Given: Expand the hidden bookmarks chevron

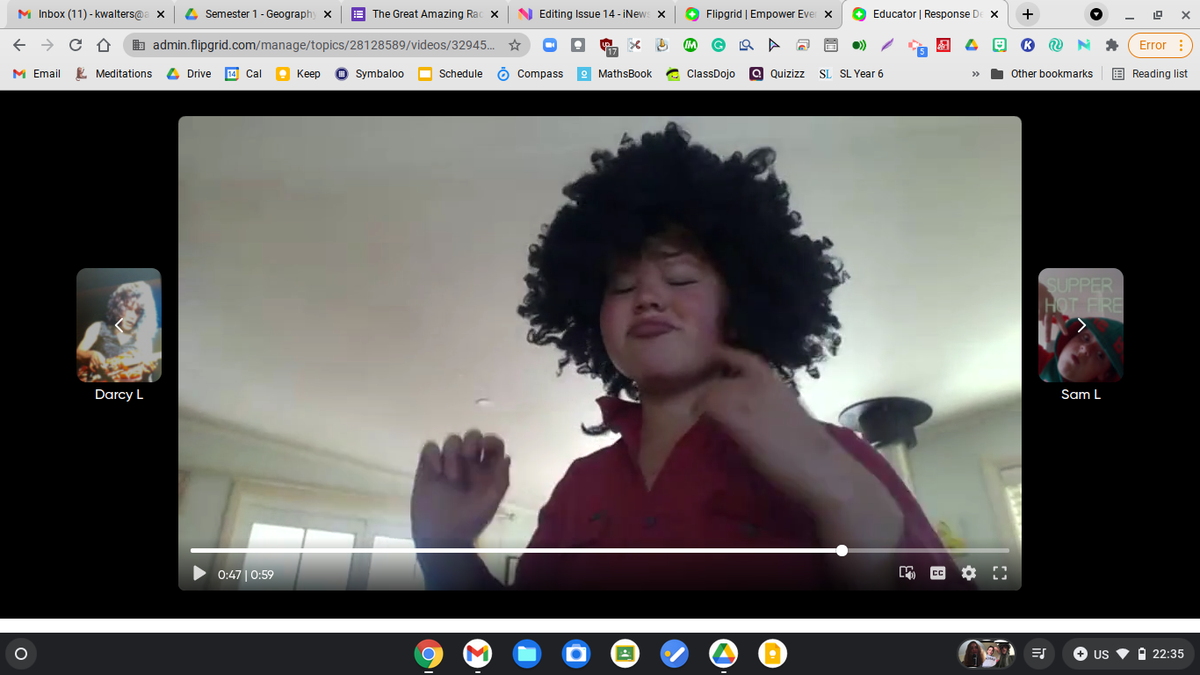Looking at the screenshot, I should pos(974,74).
